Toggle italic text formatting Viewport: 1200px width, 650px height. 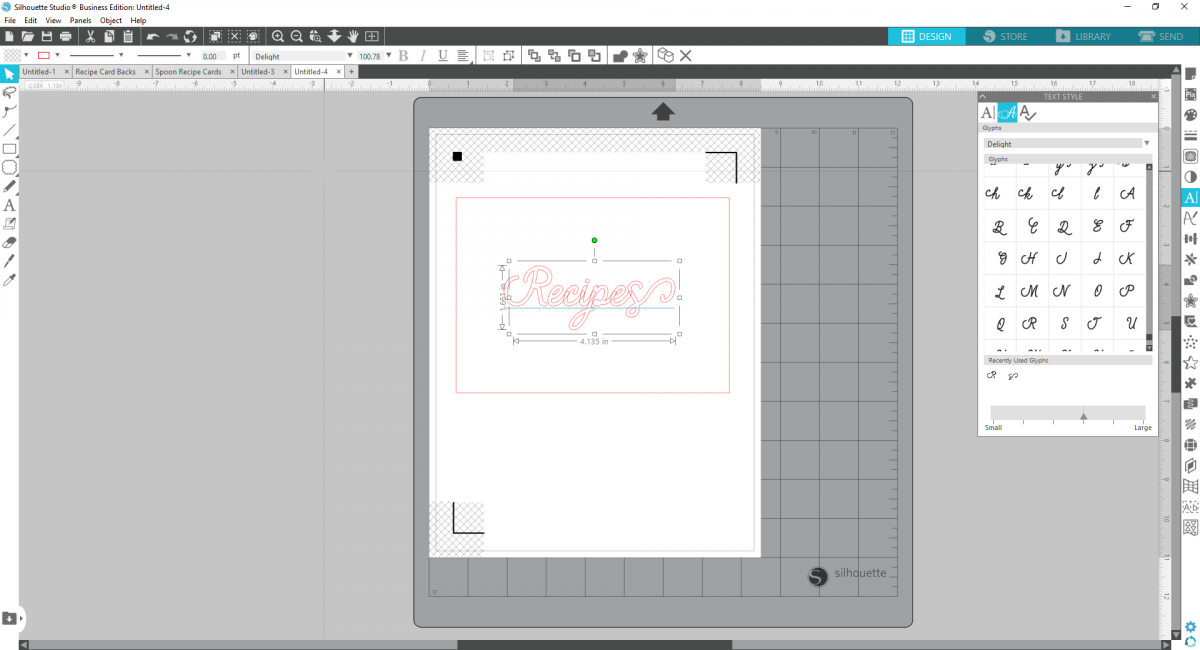coord(423,56)
